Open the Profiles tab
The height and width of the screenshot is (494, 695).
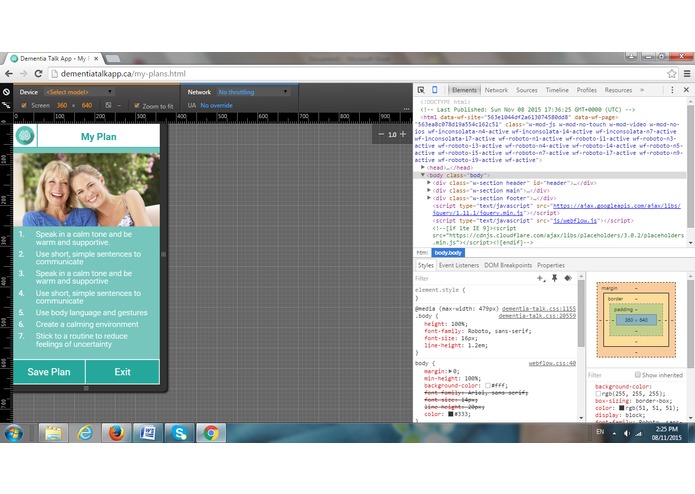(x=586, y=90)
